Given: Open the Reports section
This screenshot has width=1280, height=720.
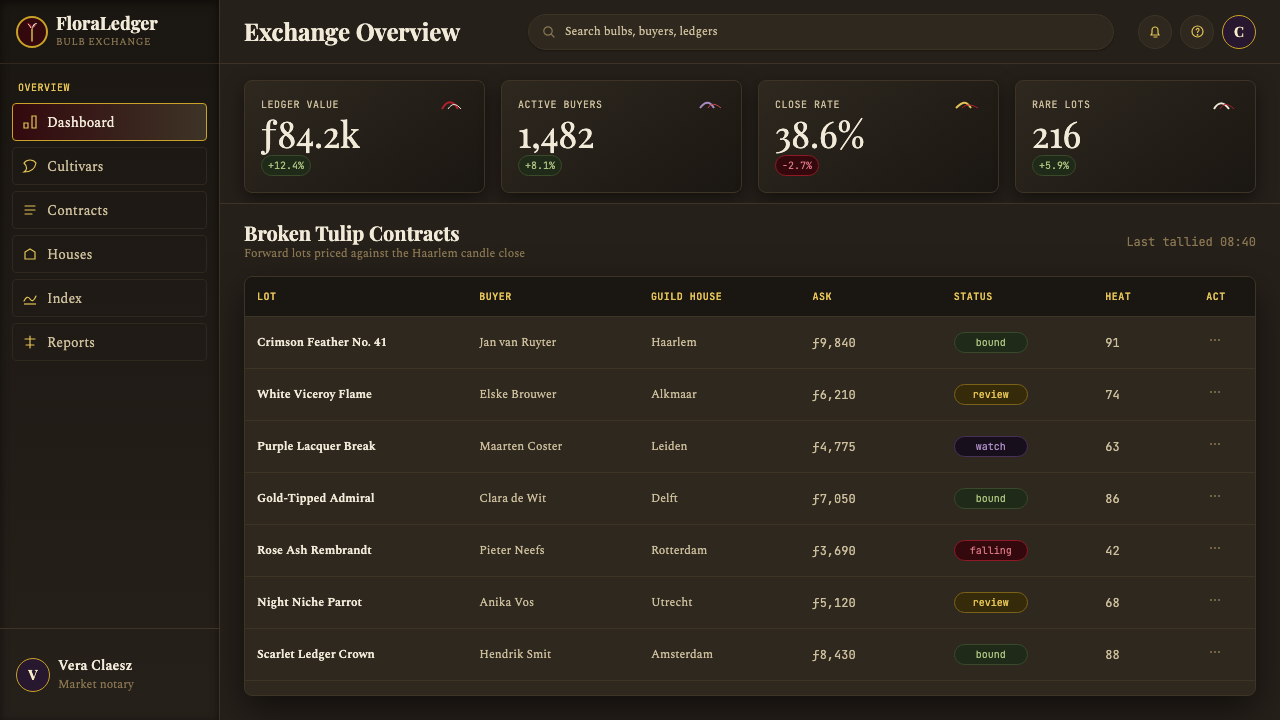Looking at the screenshot, I should coord(109,342).
